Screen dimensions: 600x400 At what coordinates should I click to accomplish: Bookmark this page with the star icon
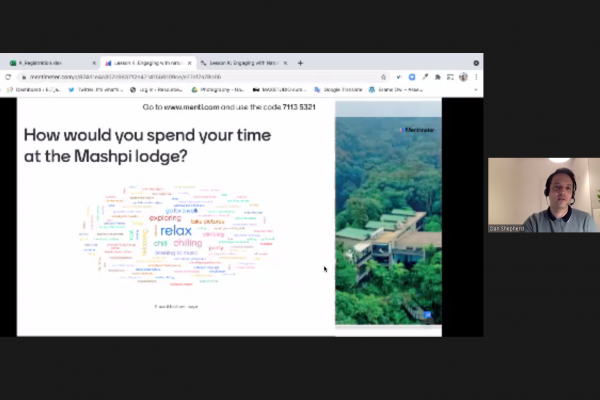coord(383,77)
